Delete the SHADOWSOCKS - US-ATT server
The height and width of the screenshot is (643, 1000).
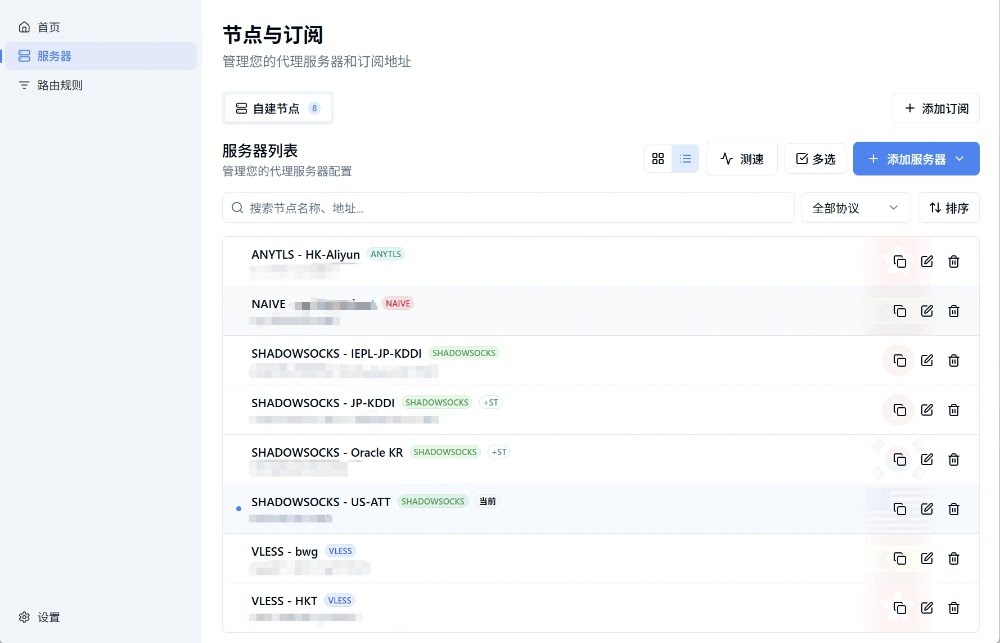pos(953,508)
